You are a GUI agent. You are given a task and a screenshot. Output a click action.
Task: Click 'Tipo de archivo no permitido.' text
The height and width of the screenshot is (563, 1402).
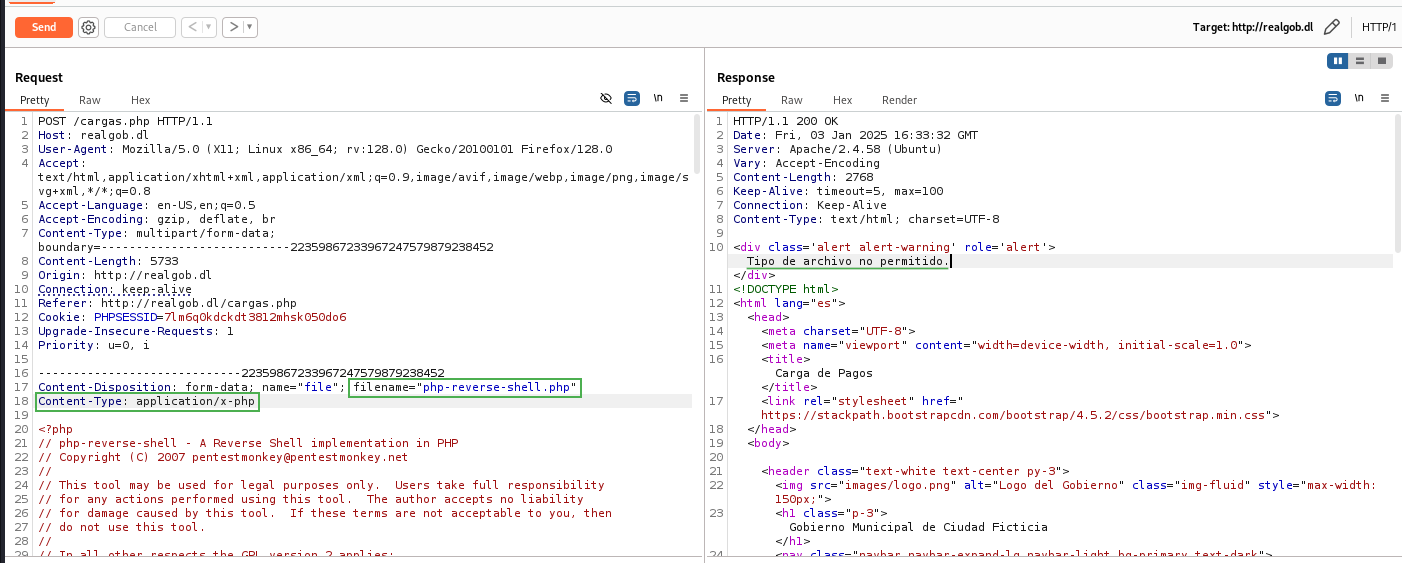pyautogui.click(x=848, y=261)
